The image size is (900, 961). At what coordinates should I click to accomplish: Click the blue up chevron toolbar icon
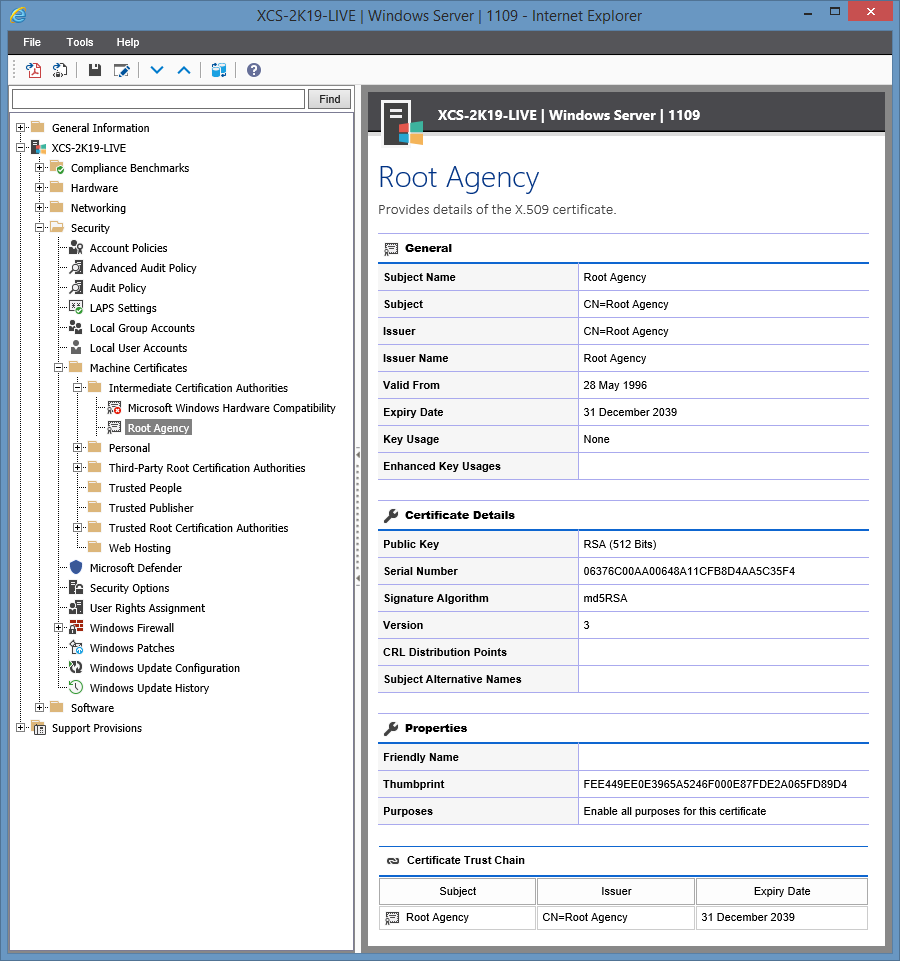coord(184,70)
